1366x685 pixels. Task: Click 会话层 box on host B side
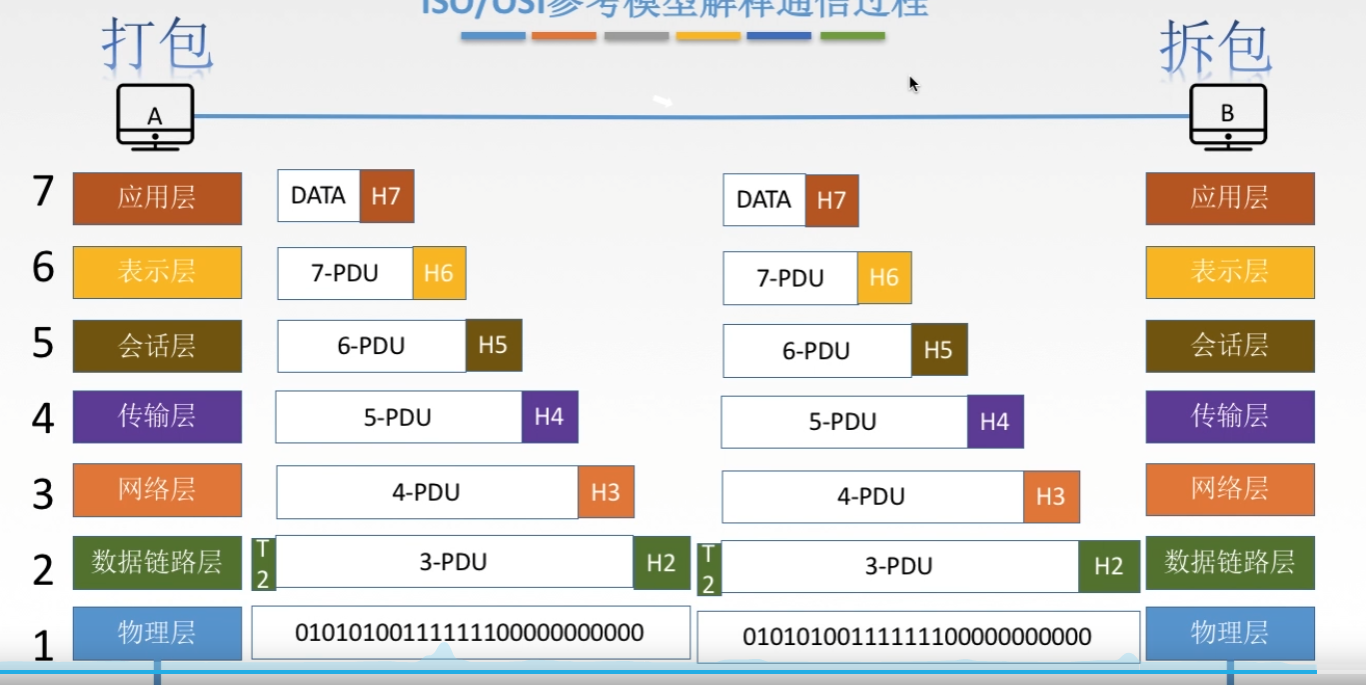(x=1230, y=346)
